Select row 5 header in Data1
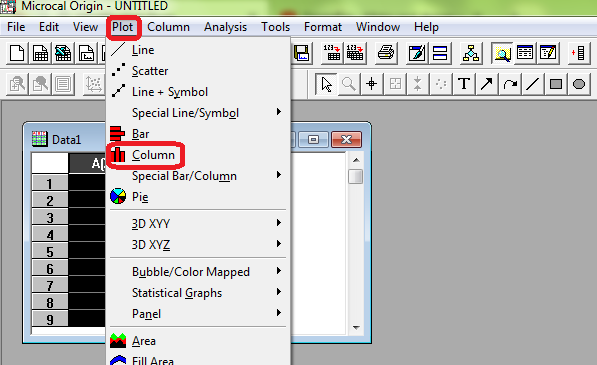597x365 pixels. pos(50,252)
